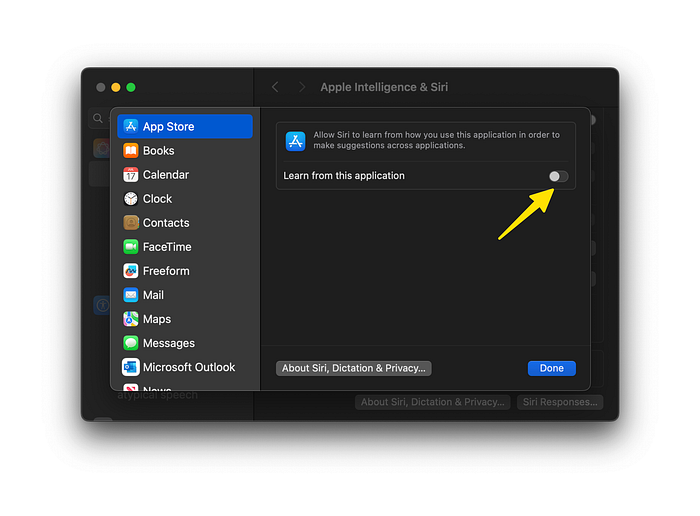The width and height of the screenshot is (700, 516).
Task: Select Clock in the app list
Action: tap(185, 199)
